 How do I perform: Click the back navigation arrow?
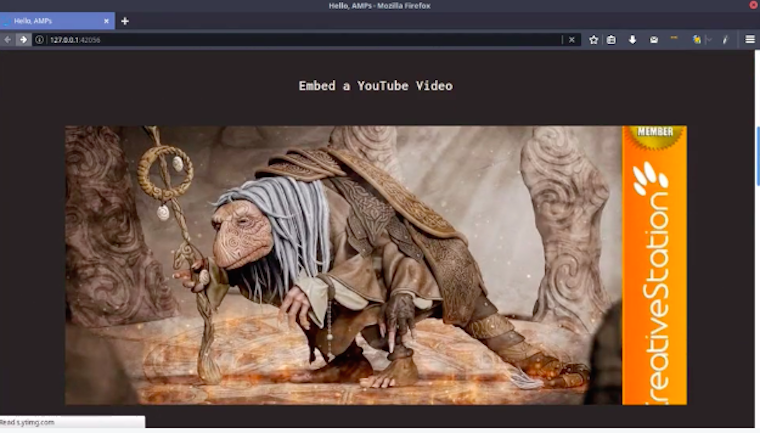tap(8, 40)
